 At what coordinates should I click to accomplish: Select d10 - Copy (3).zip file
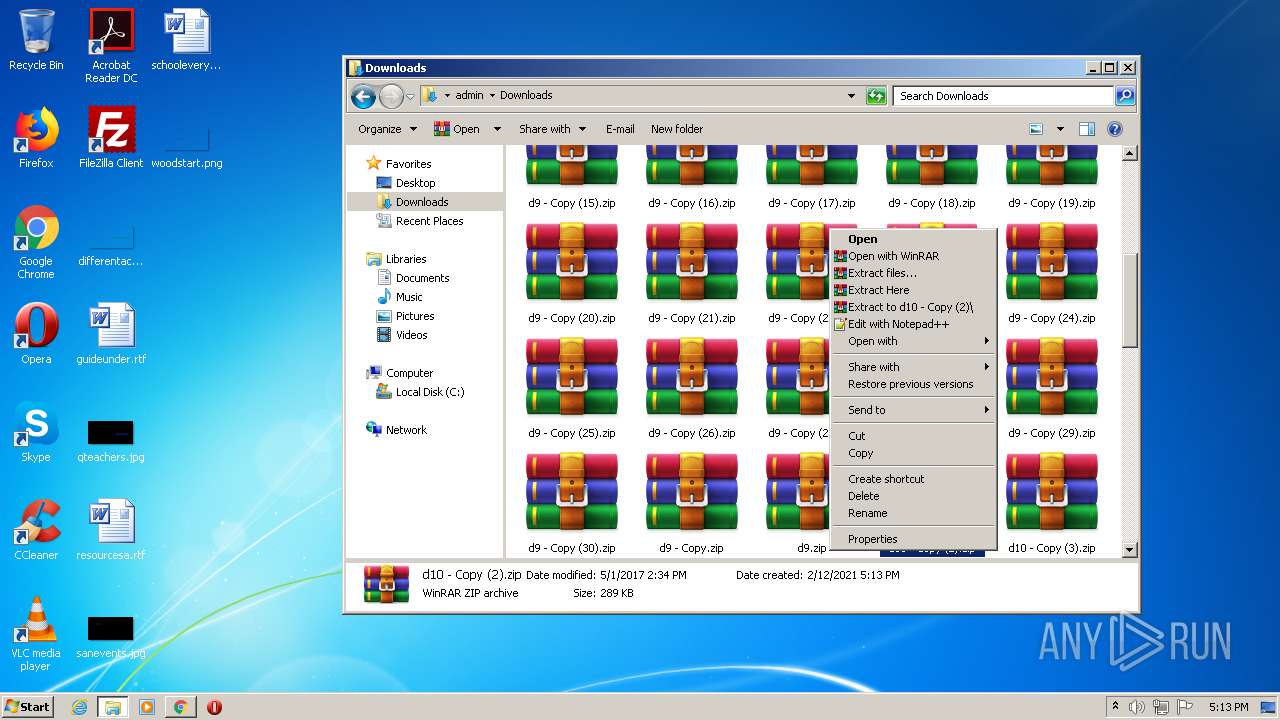[x=1052, y=503]
